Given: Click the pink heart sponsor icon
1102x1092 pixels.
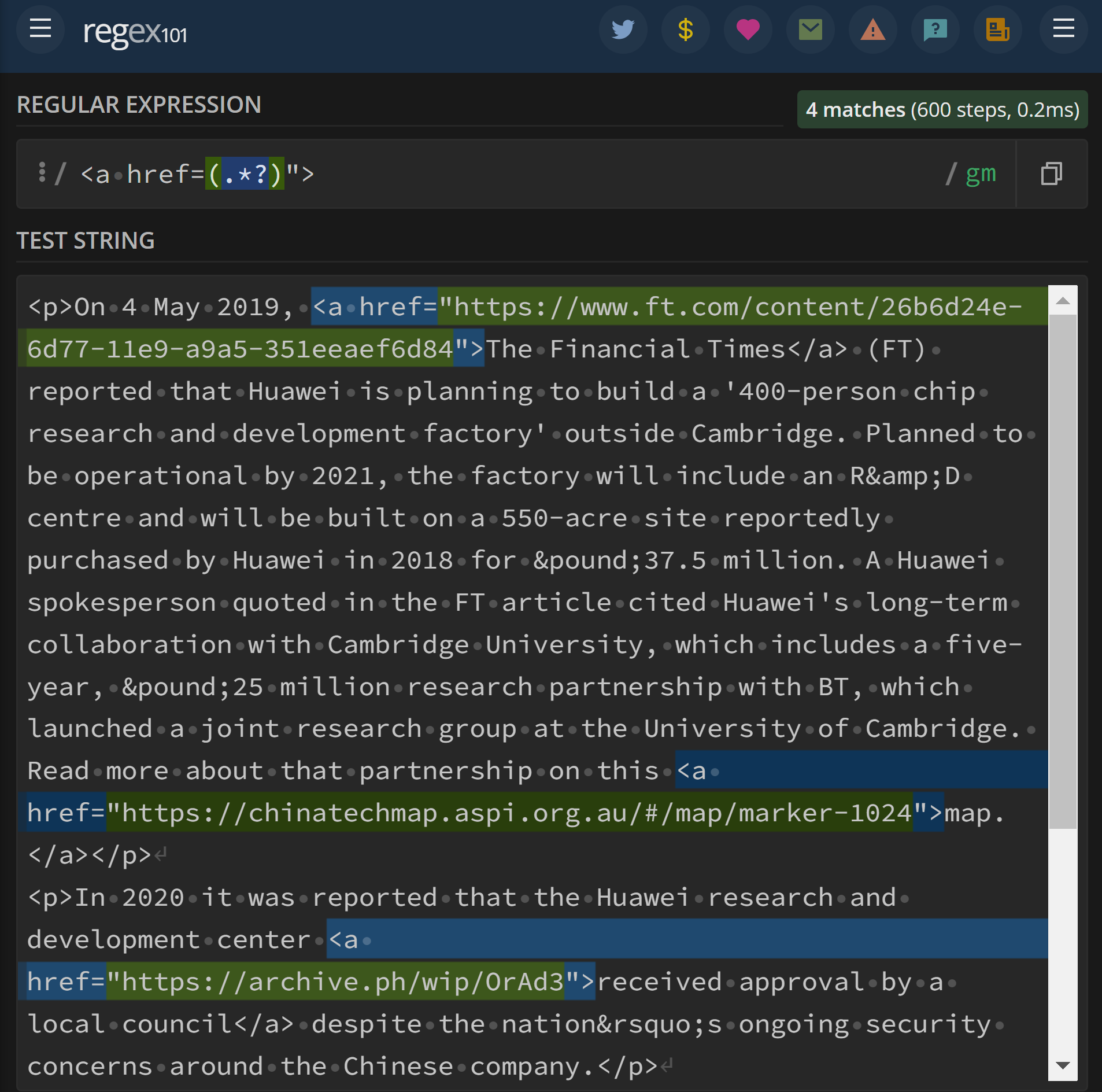Looking at the screenshot, I should pyautogui.click(x=748, y=29).
